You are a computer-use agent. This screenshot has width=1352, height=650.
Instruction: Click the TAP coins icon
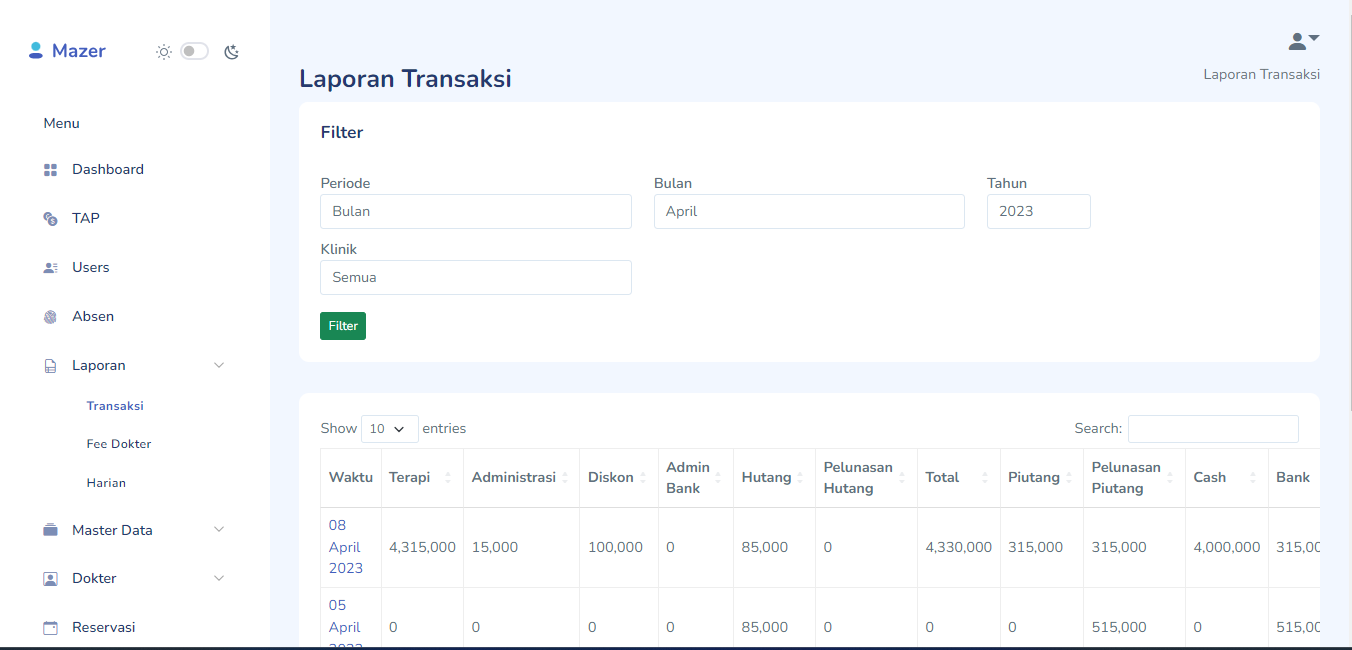[50, 219]
